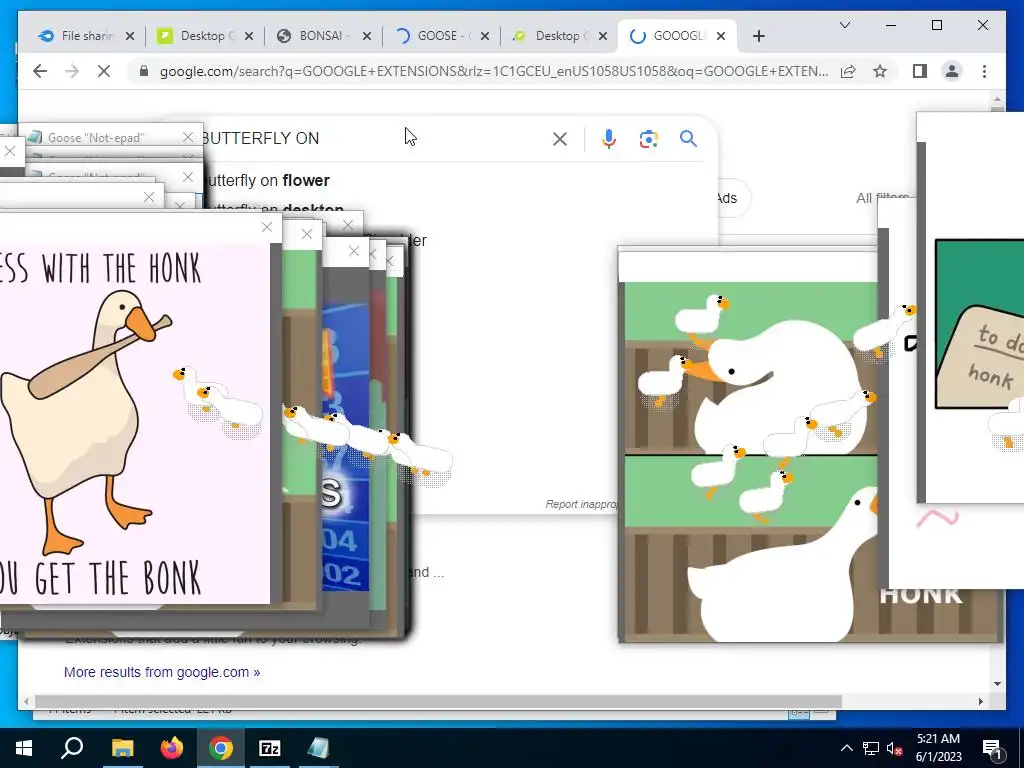Close the GOOSE tab
This screenshot has width=1024, height=768.
point(485,36)
